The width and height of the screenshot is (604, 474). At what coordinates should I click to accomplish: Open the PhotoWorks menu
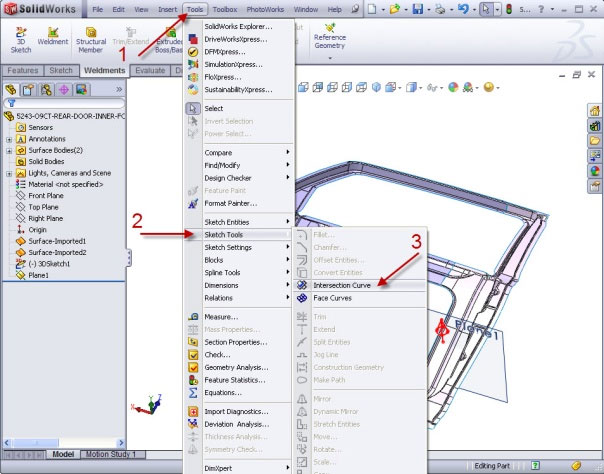pos(265,9)
